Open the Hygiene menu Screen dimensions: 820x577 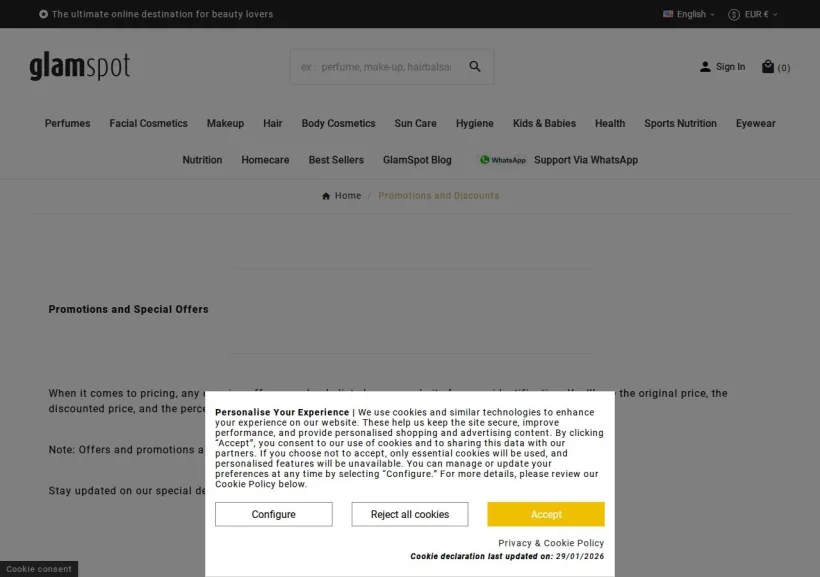click(x=474, y=123)
